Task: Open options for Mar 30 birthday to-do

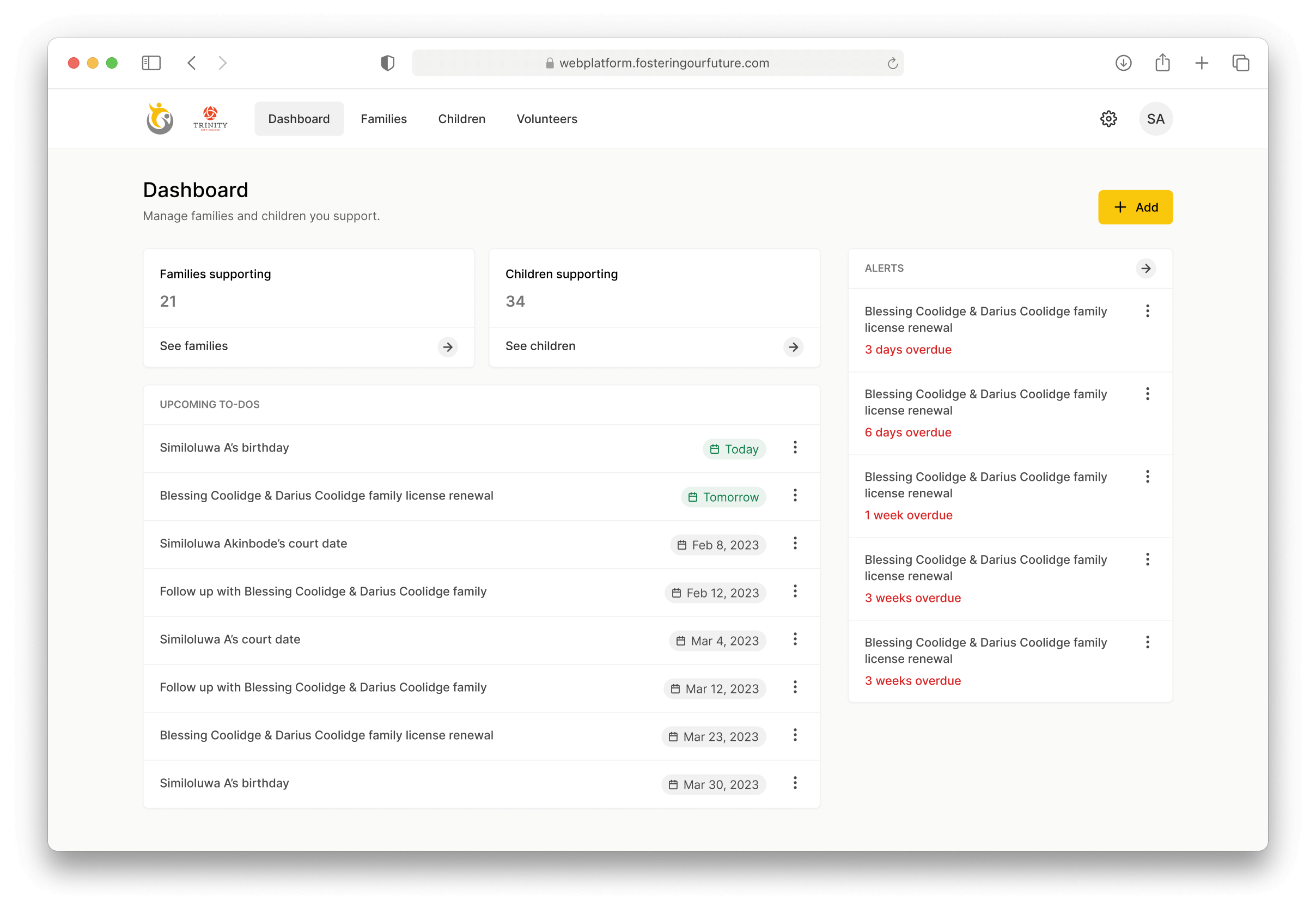Action: (795, 783)
